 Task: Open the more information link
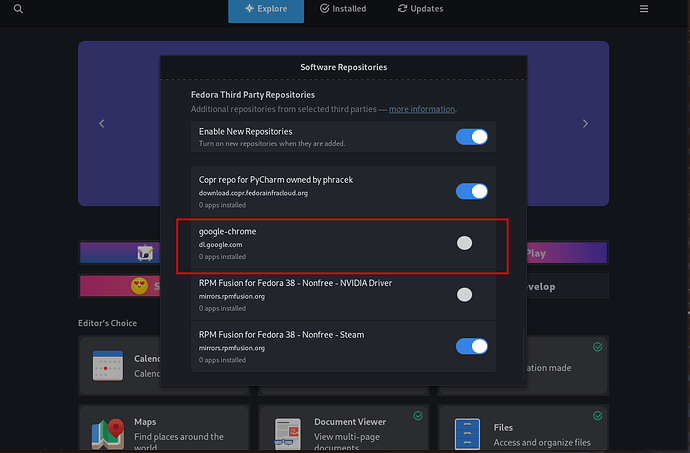422,109
